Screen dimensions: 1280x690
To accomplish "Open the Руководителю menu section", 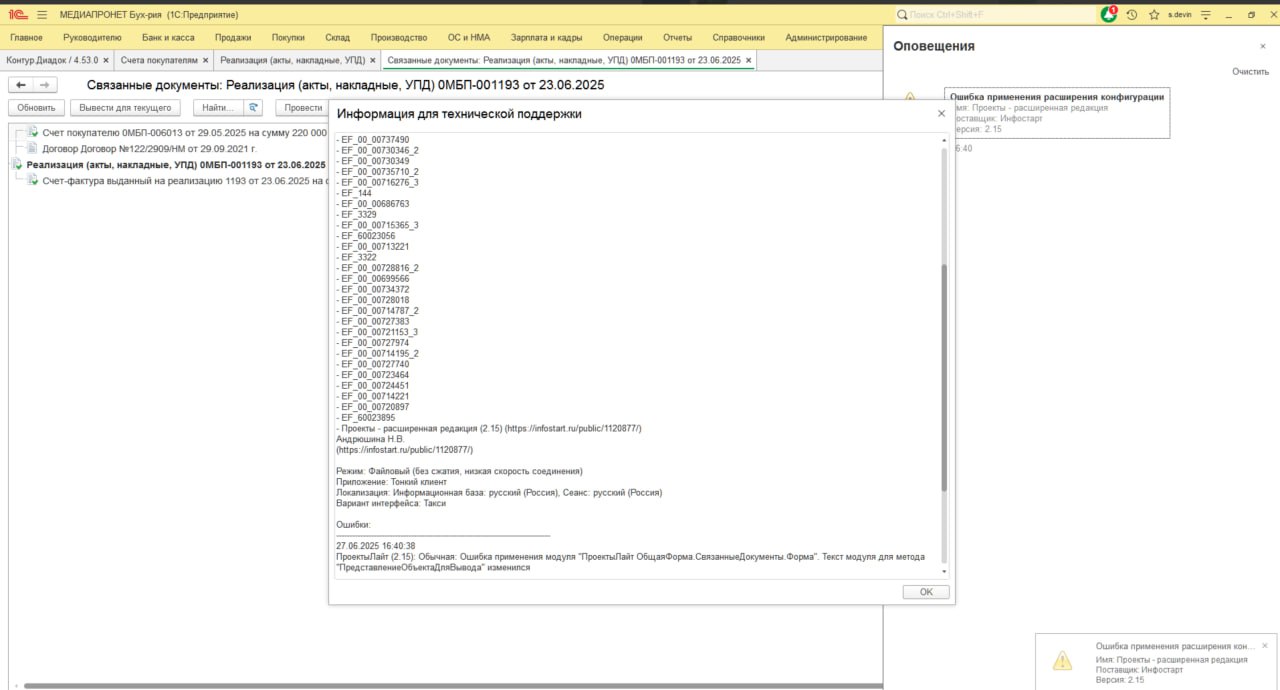I will click(x=92, y=38).
